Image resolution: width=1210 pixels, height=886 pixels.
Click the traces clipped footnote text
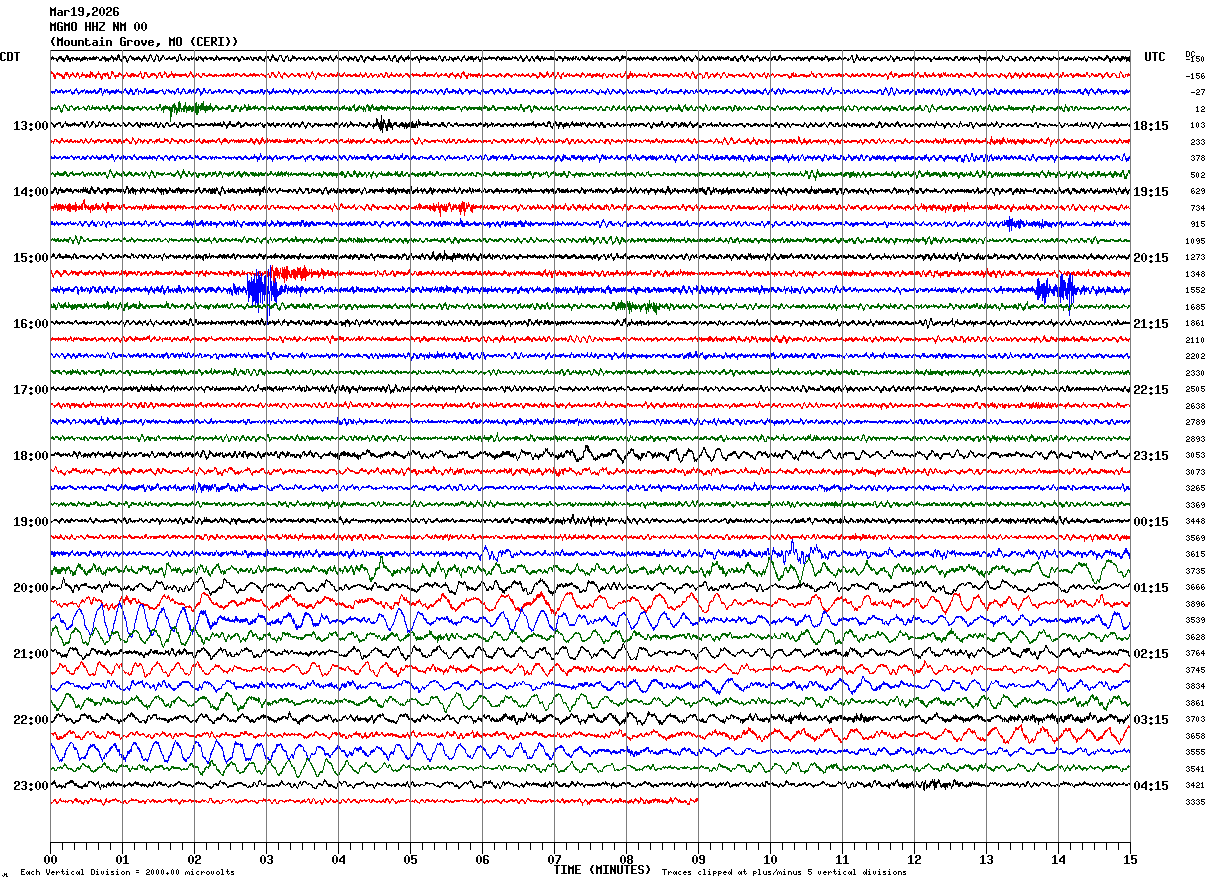[x=784, y=873]
